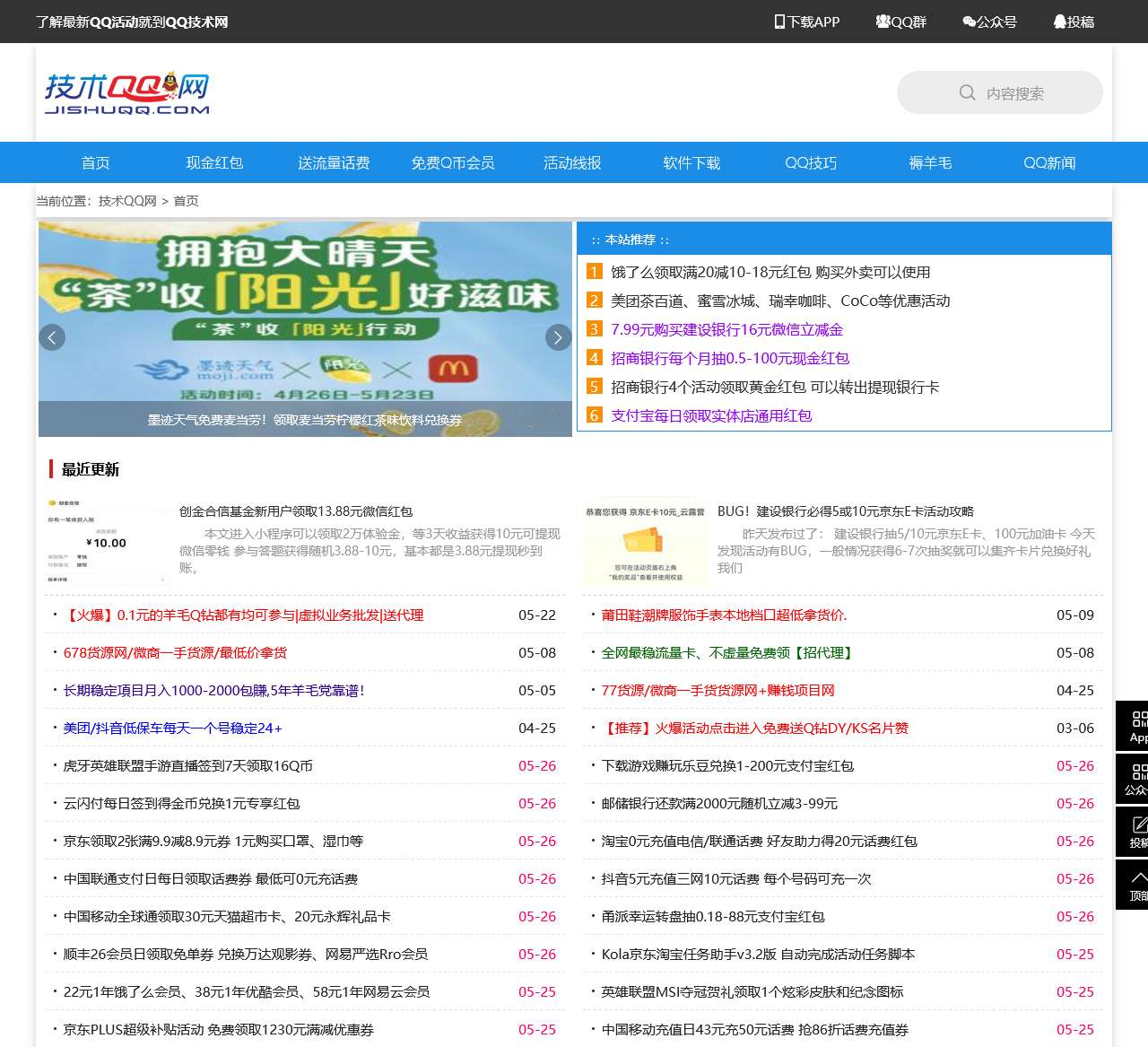Open recommended item 饿了么领取满20减10-18元红包

770,272
